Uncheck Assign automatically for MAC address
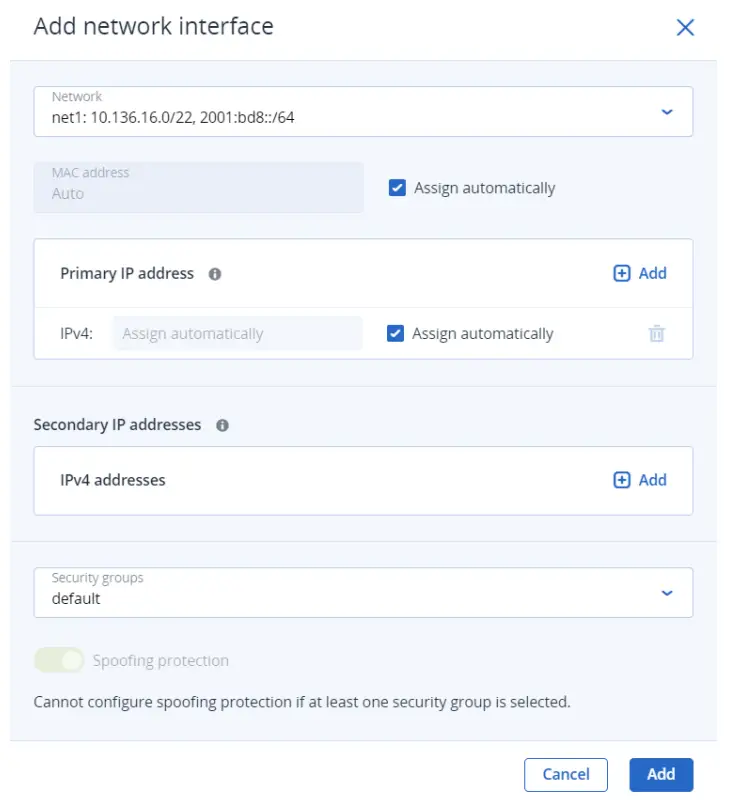The width and height of the screenshot is (732, 801). tap(396, 187)
